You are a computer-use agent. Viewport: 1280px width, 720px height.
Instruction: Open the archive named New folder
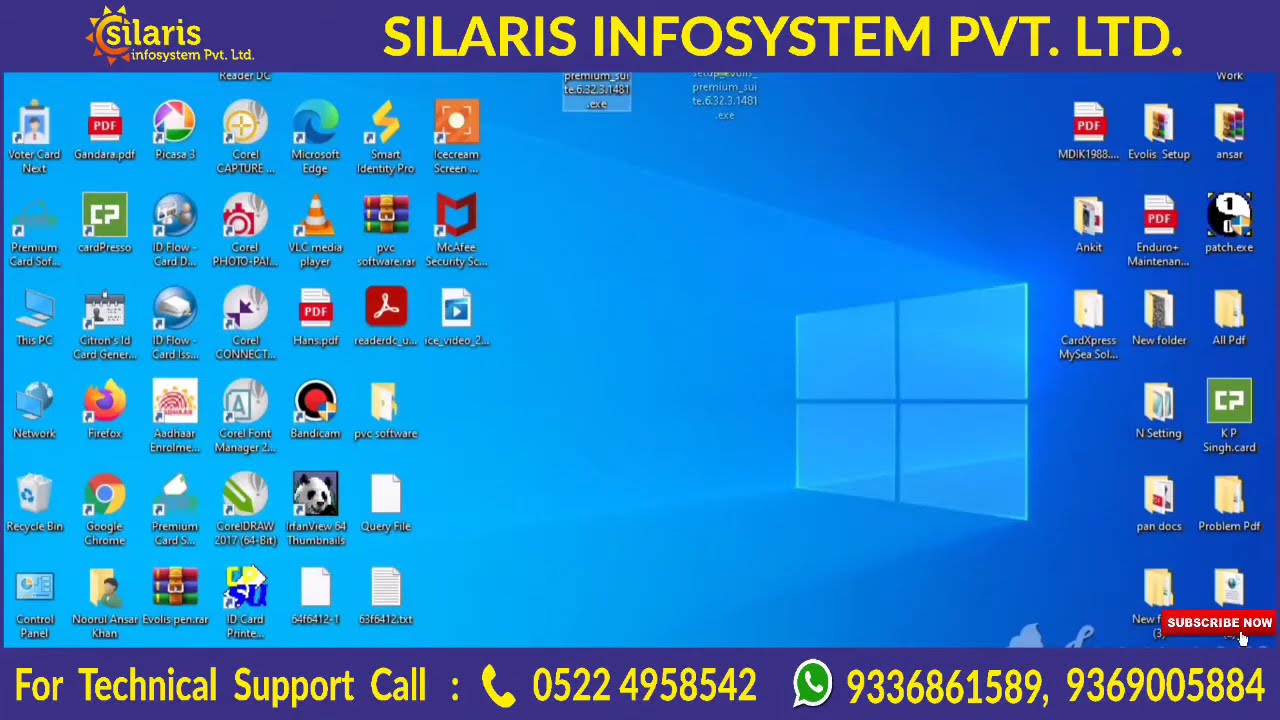point(1159,316)
